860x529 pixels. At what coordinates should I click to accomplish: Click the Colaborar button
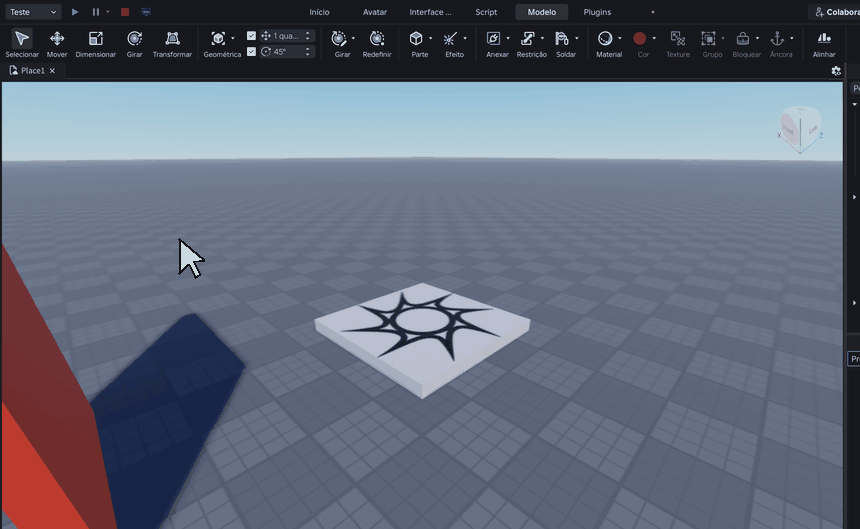coord(836,12)
